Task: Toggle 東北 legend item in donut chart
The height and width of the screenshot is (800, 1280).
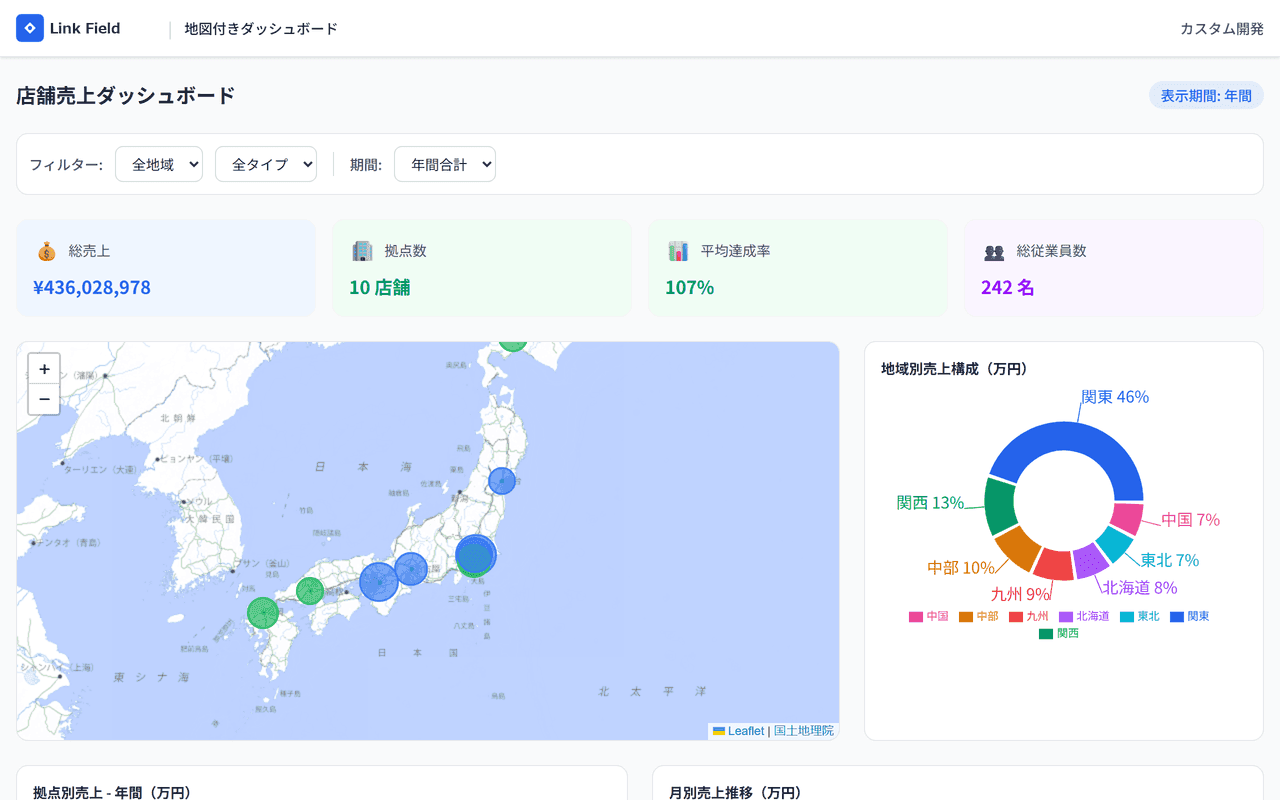Action: (x=1140, y=616)
